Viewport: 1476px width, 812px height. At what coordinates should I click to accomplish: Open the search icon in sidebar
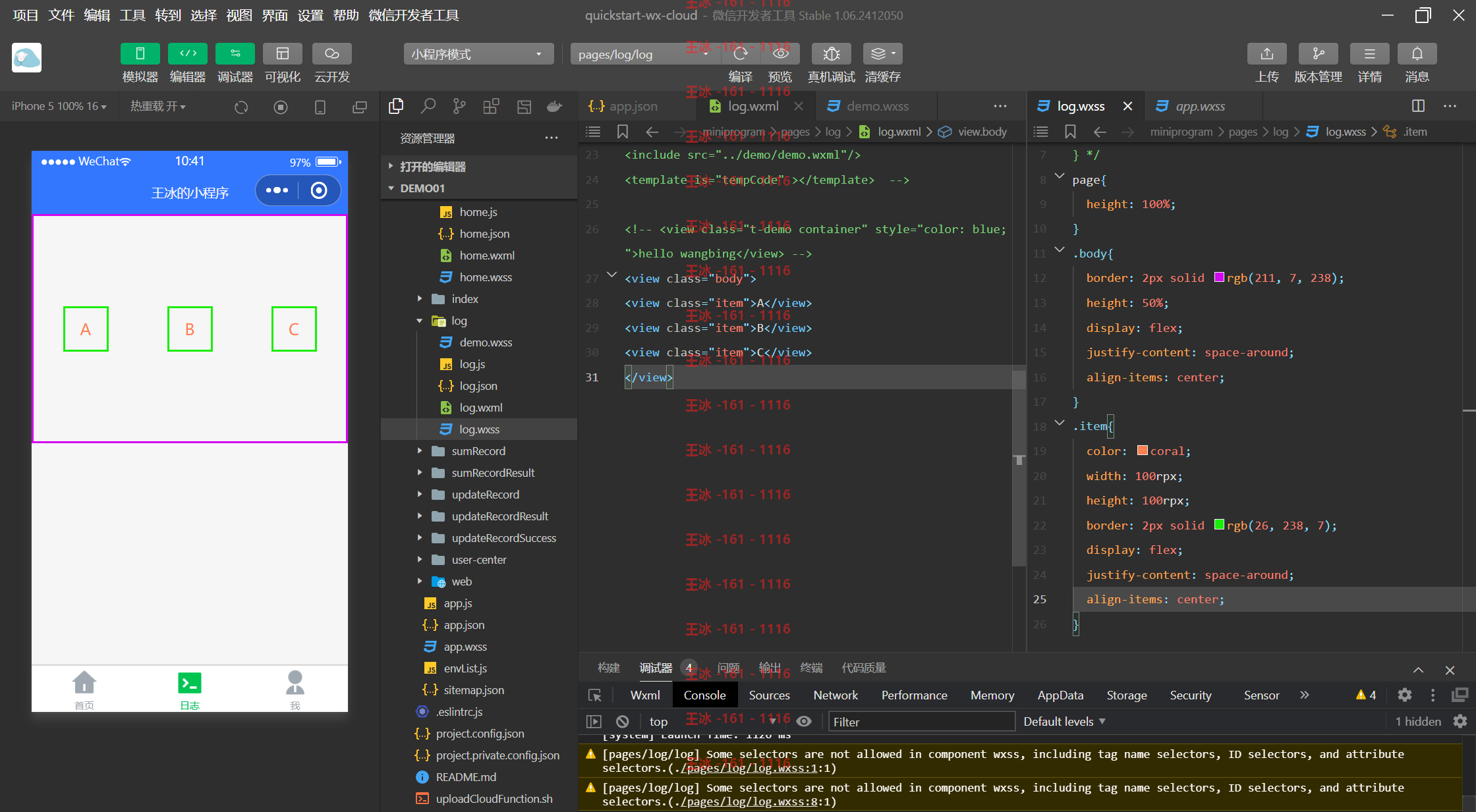[428, 106]
